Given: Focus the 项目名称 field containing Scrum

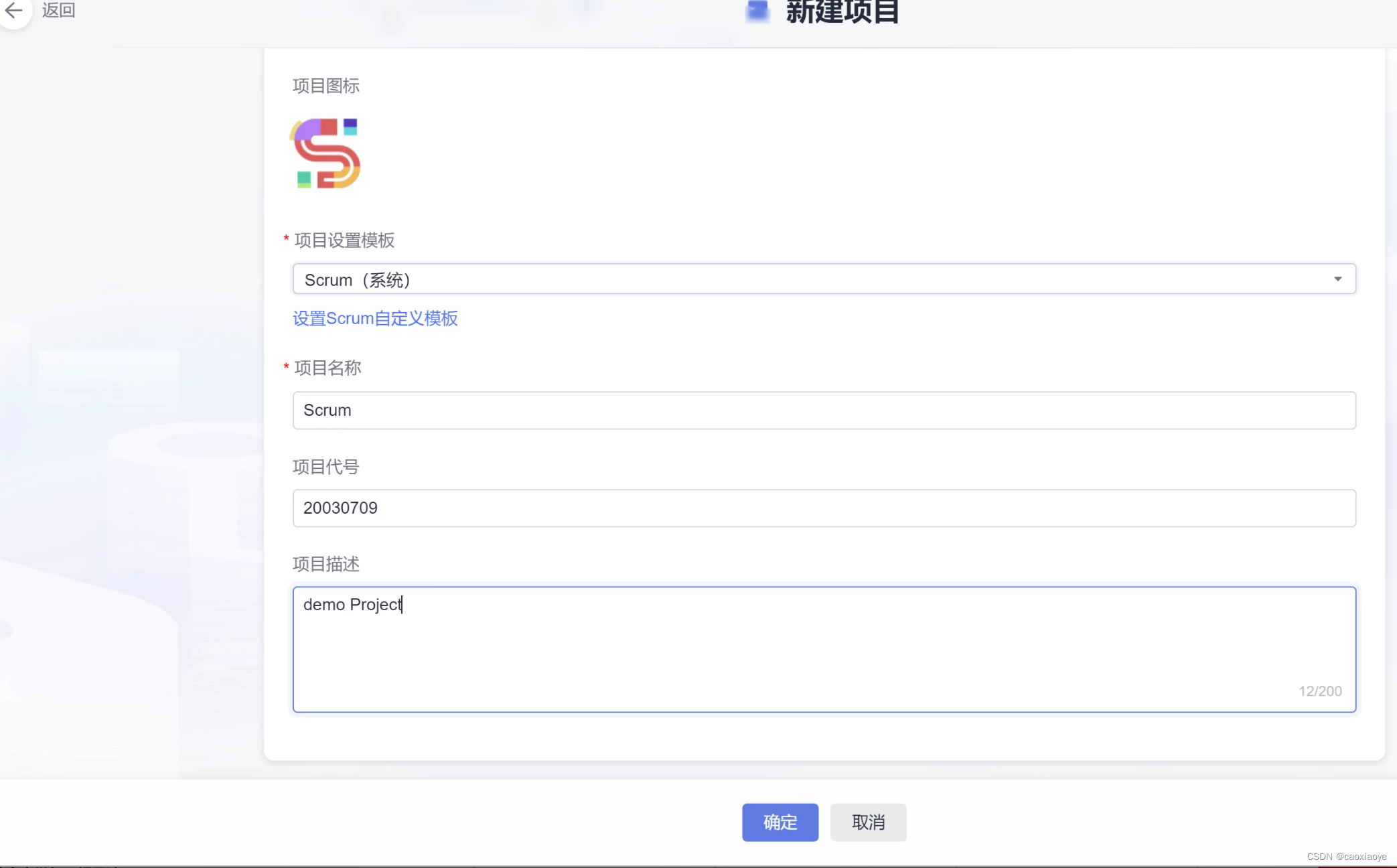Looking at the screenshot, I should 824,410.
